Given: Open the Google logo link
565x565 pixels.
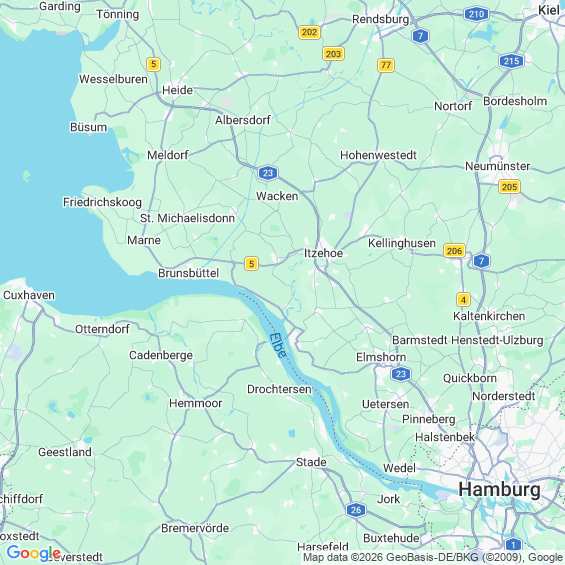Looking at the screenshot, I should point(34,553).
